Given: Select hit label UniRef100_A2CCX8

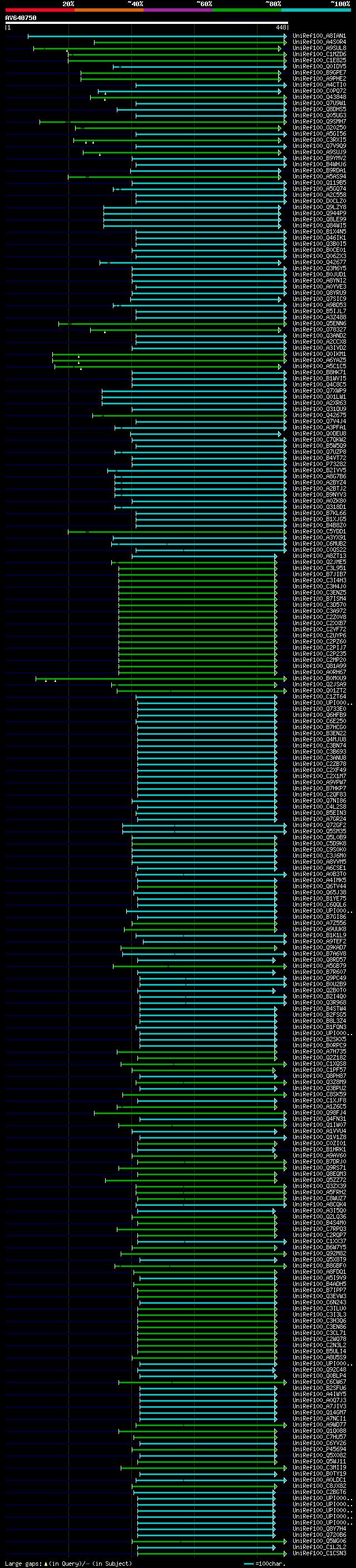Looking at the screenshot, I should click(x=319, y=342).
